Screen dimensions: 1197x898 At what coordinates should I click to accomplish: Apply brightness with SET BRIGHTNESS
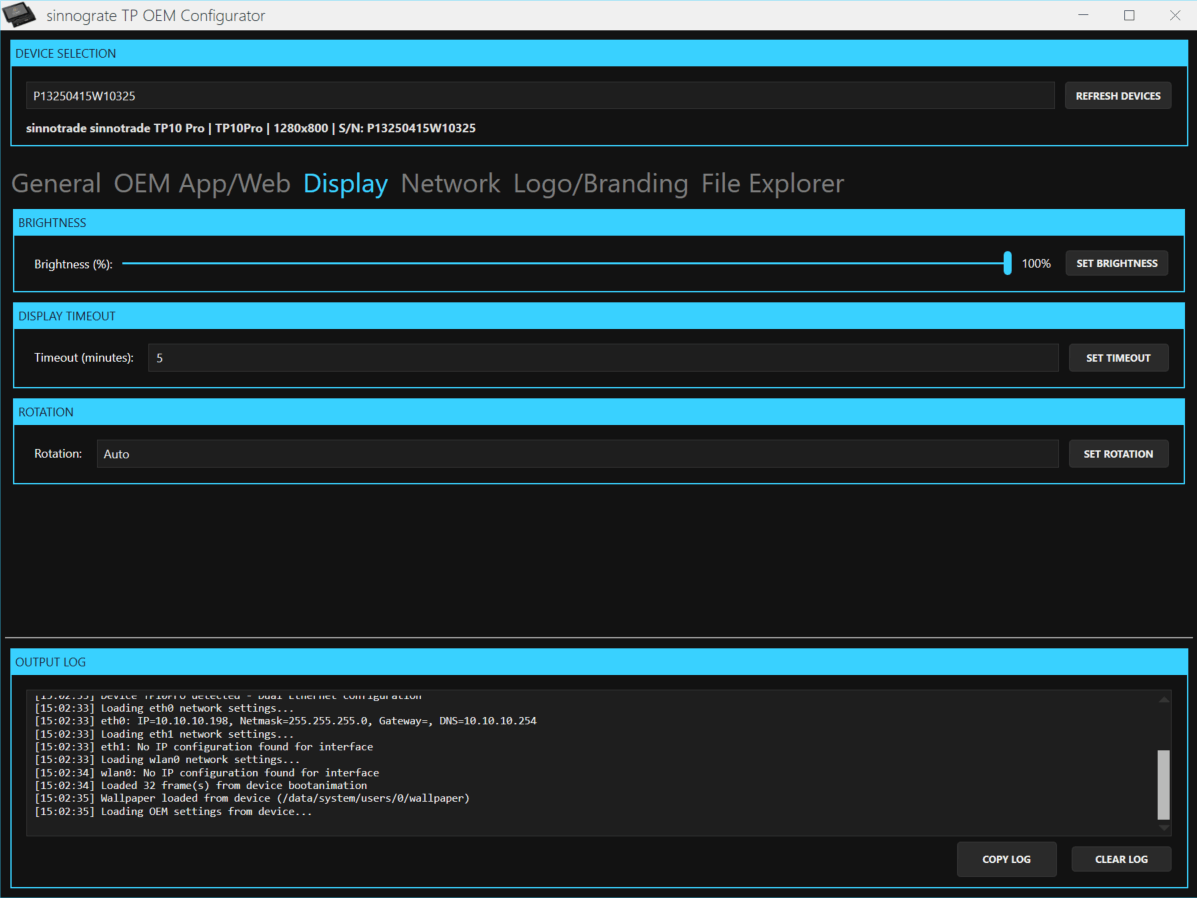pos(1116,263)
